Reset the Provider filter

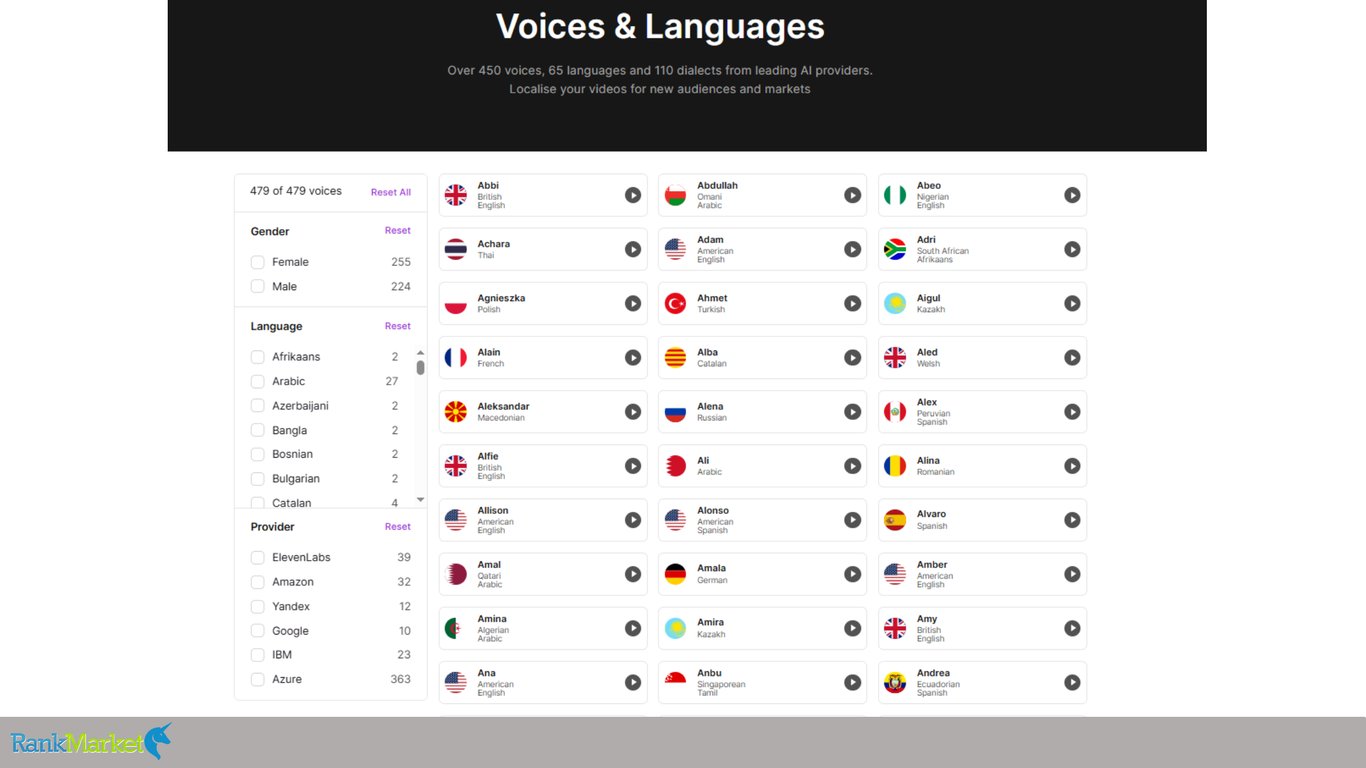[x=398, y=527]
